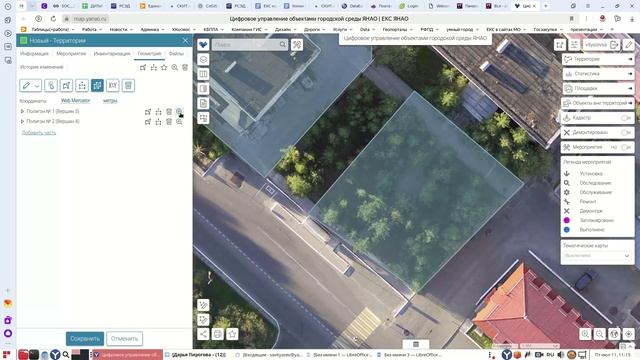
Task: Click header row vertices icon
Action: (153, 67)
